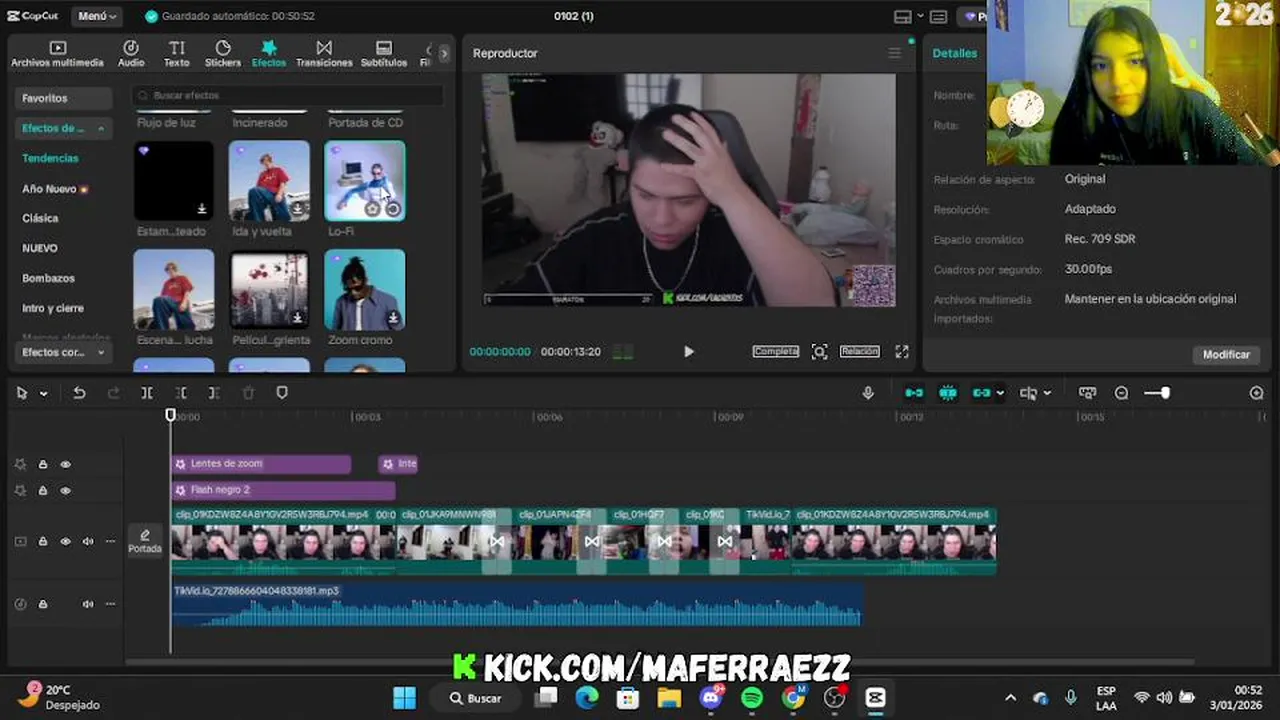Lock the Lentes de zoom effect track
Viewport: 1280px width, 720px height.
[x=43, y=465]
